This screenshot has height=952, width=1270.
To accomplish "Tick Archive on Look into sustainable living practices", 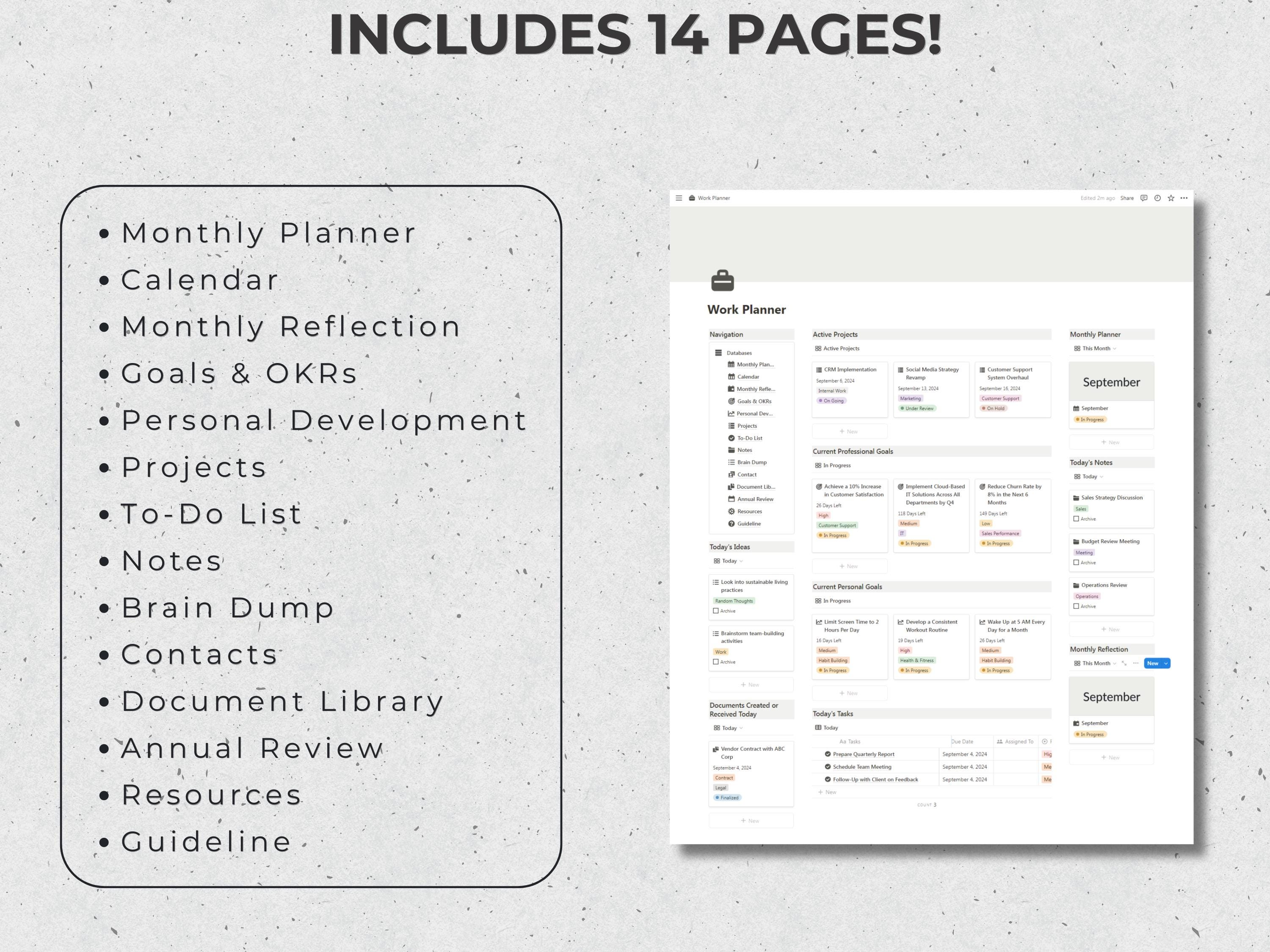I will (x=716, y=611).
